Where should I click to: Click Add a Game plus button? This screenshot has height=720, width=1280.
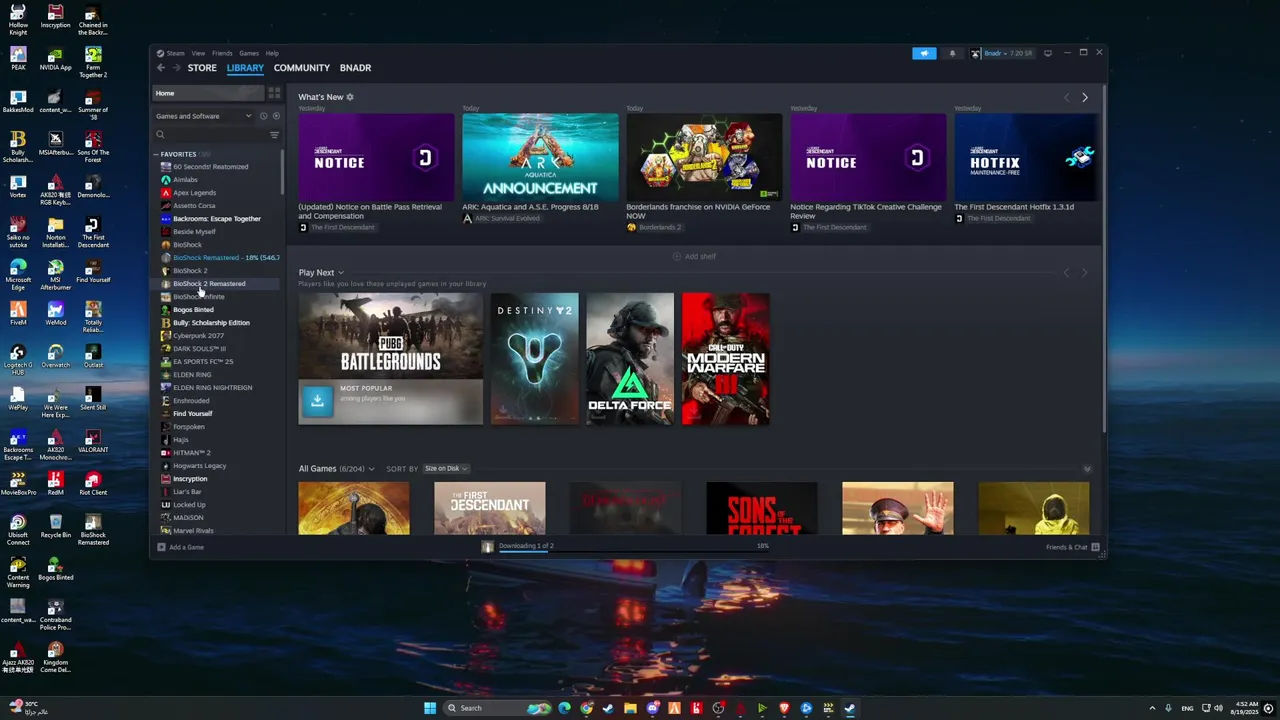tap(161, 547)
